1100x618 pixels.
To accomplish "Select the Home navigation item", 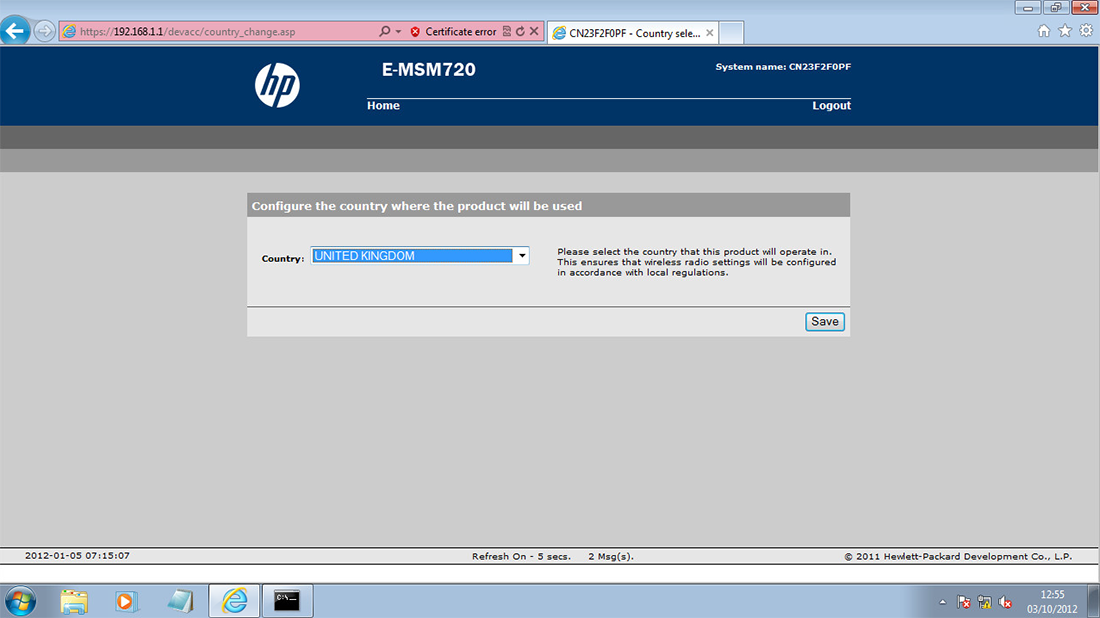I will point(383,105).
